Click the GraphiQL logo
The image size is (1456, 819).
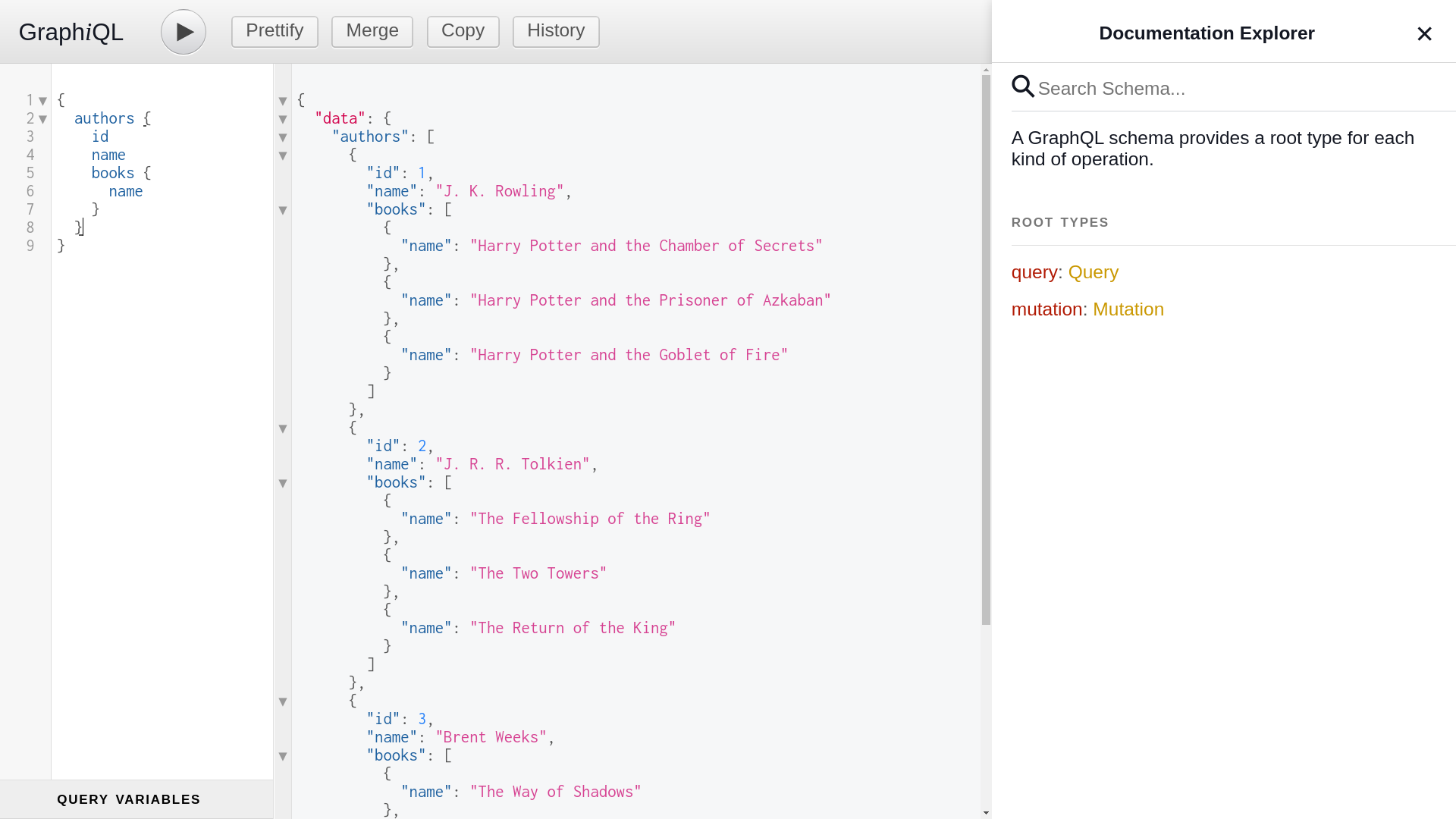[x=71, y=31]
